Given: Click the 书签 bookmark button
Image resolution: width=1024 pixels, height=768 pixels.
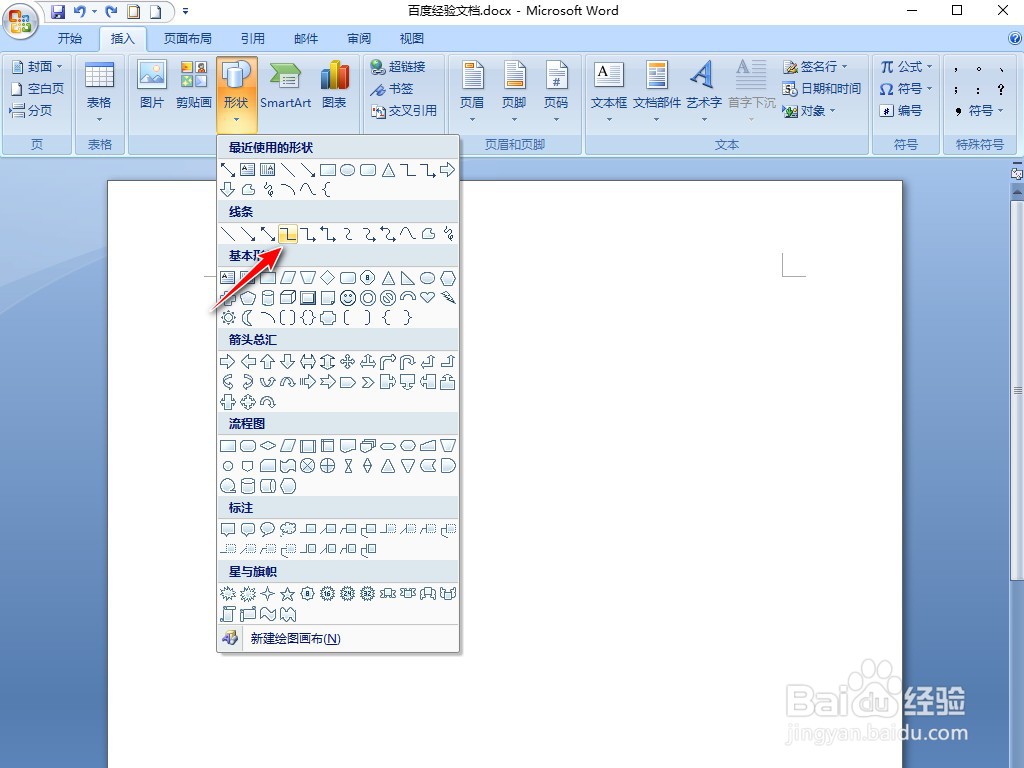Looking at the screenshot, I should pos(392,88).
